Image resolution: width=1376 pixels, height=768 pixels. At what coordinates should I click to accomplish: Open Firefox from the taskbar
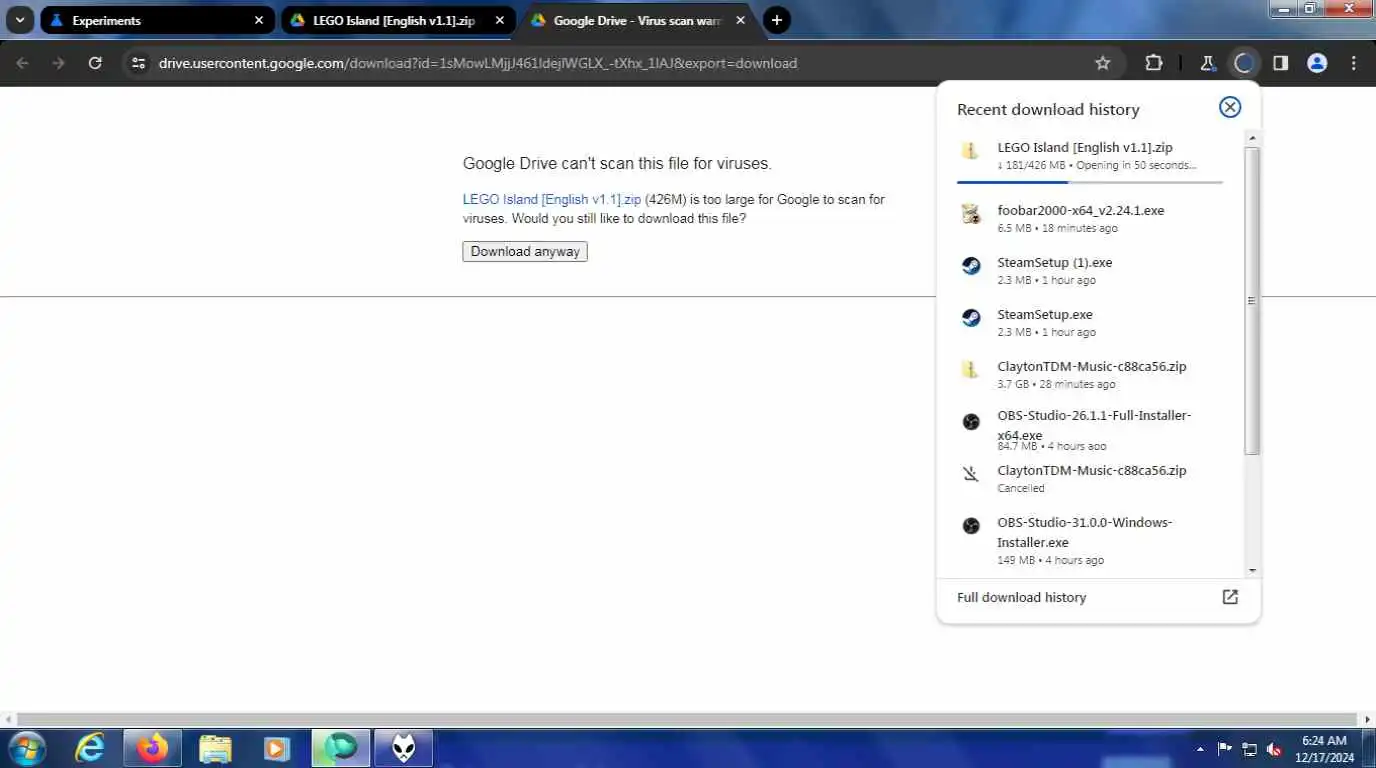pyautogui.click(x=152, y=748)
